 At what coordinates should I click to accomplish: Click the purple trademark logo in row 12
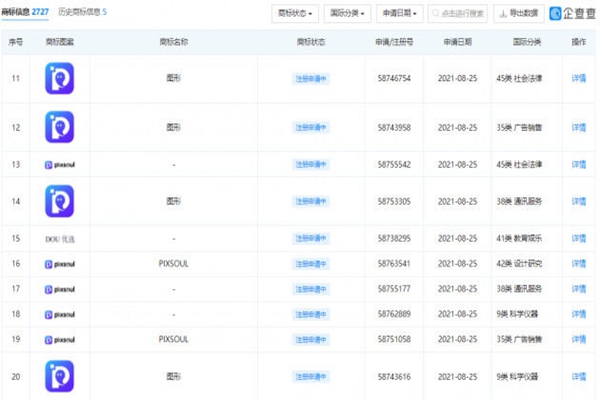pyautogui.click(x=59, y=127)
